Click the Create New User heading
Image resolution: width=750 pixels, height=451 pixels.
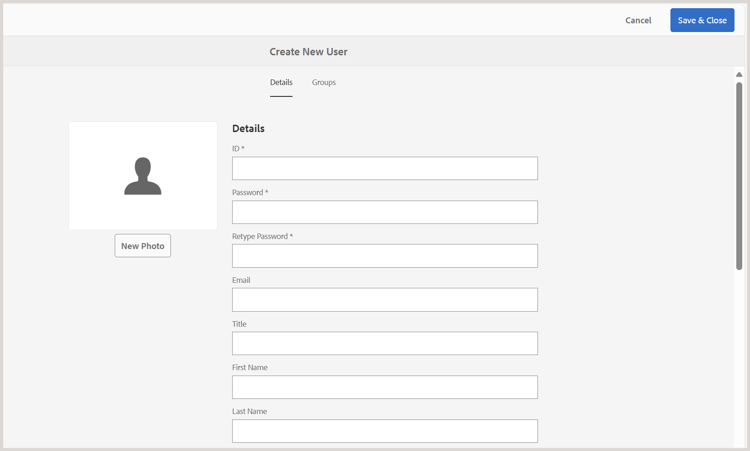point(309,52)
